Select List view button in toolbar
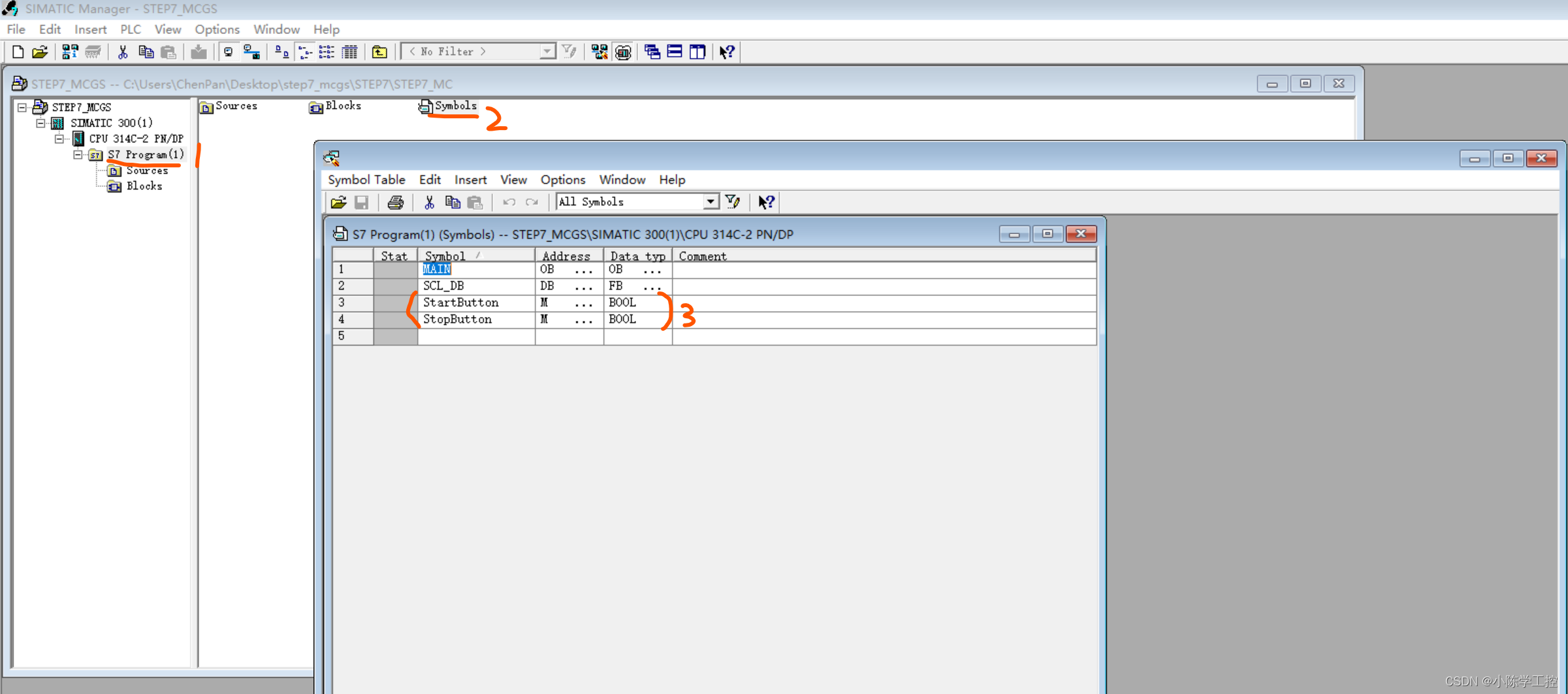1568x694 pixels. pos(327,52)
